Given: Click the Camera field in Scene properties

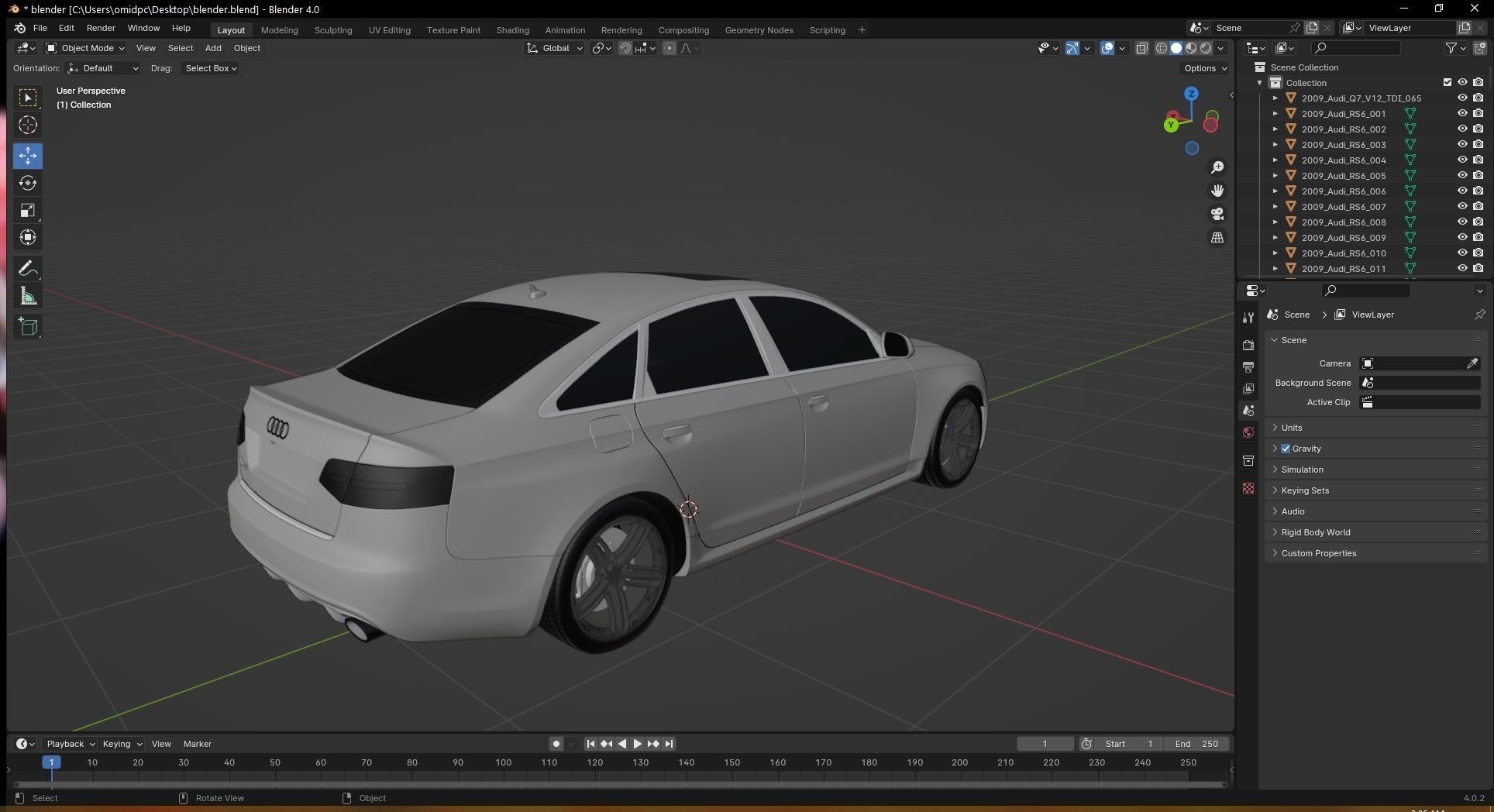Looking at the screenshot, I should click(x=1420, y=363).
